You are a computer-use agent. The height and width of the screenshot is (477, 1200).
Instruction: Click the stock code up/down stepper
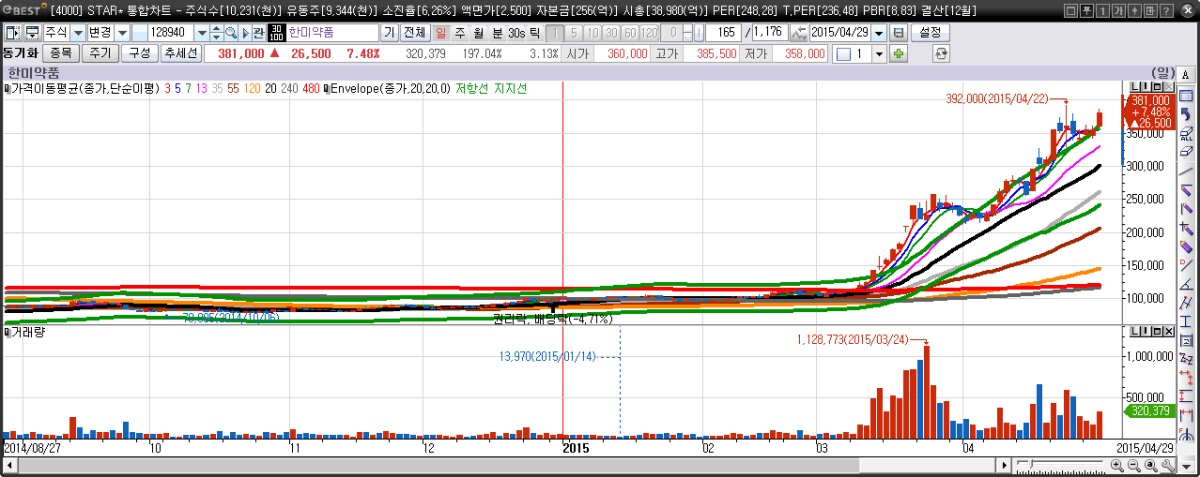point(216,33)
